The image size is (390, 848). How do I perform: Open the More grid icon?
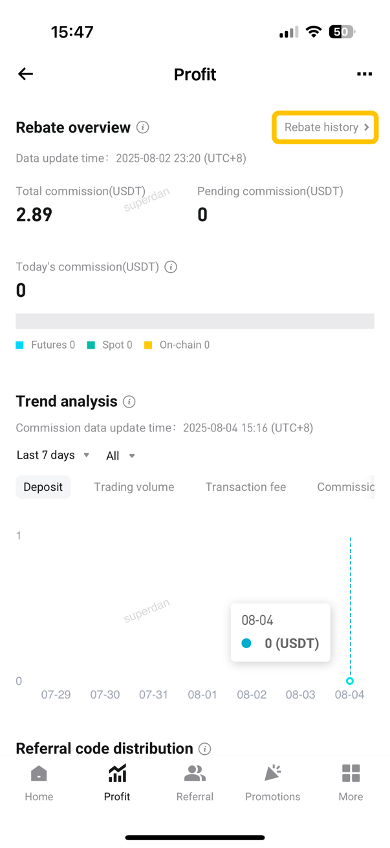pyautogui.click(x=351, y=773)
